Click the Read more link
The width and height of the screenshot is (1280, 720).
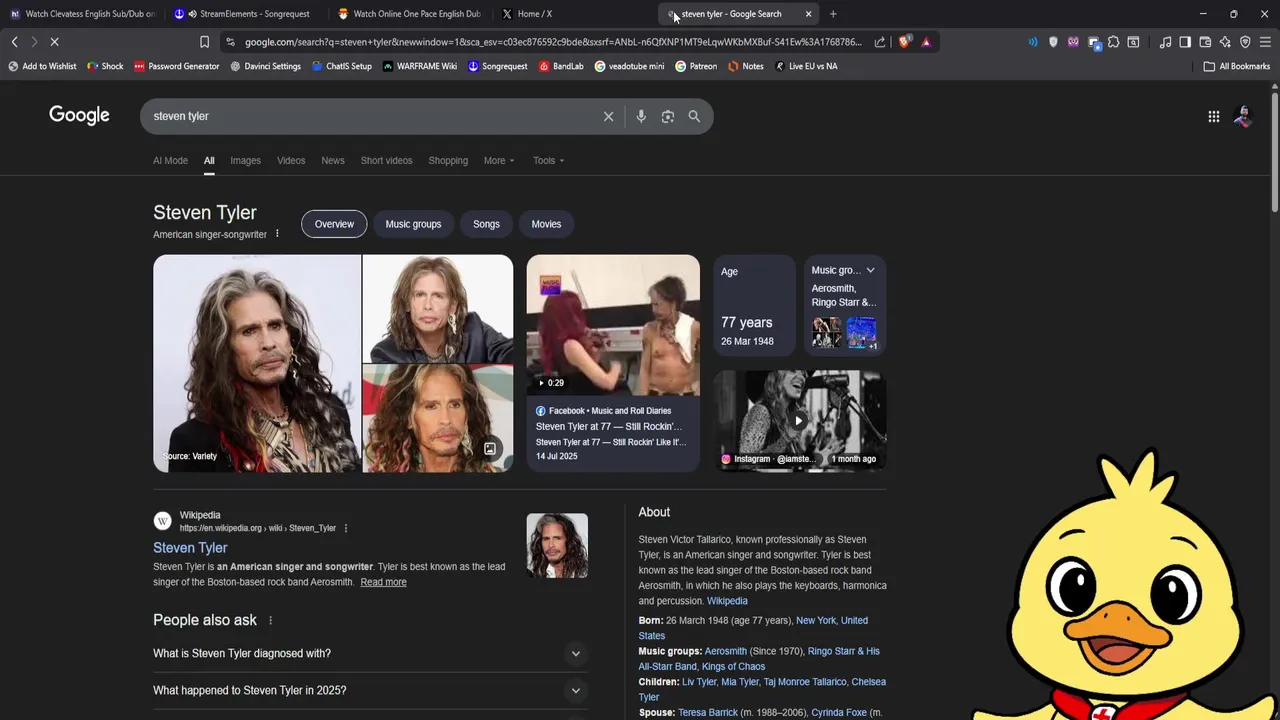(x=383, y=582)
